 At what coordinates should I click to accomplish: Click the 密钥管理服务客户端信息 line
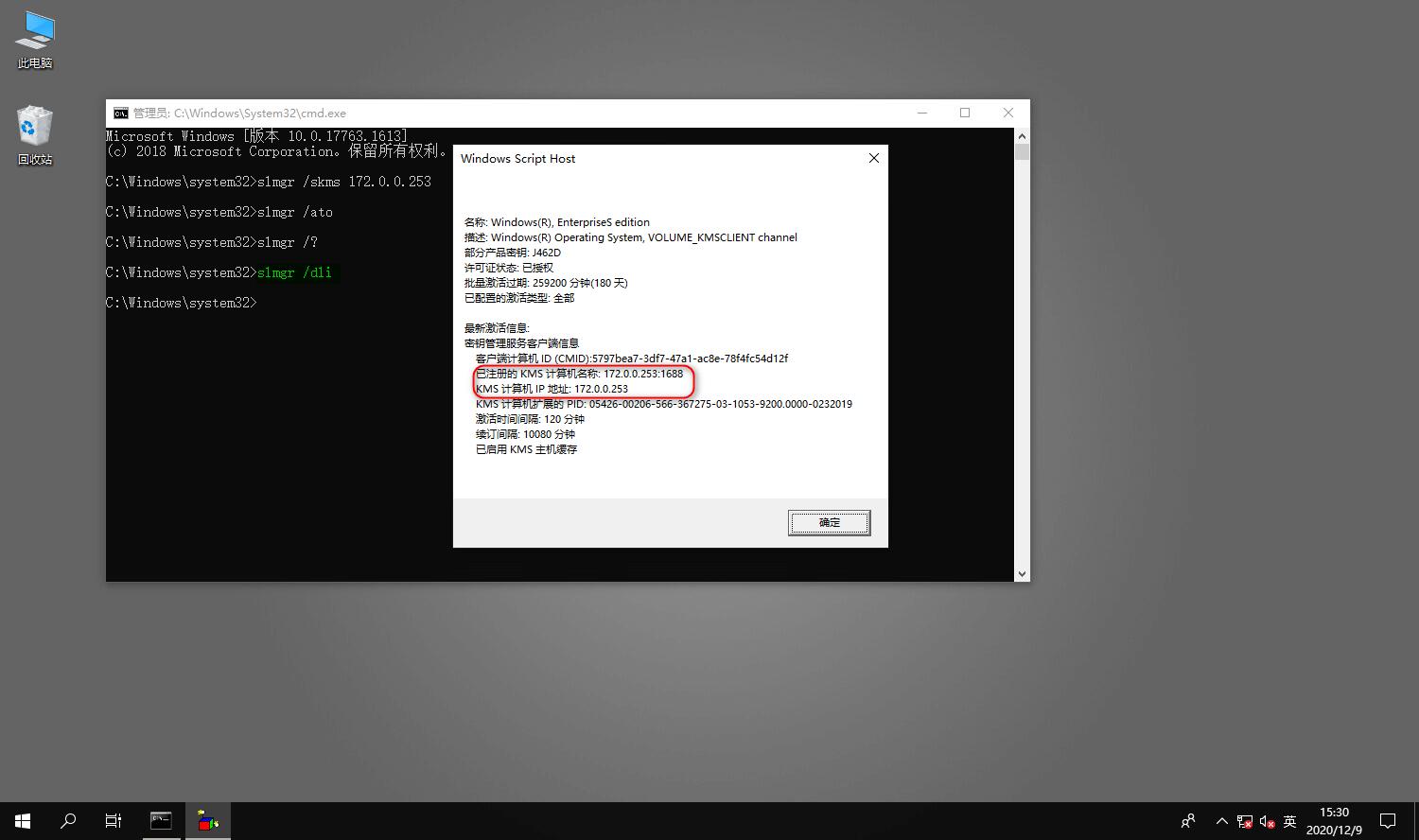tap(521, 343)
